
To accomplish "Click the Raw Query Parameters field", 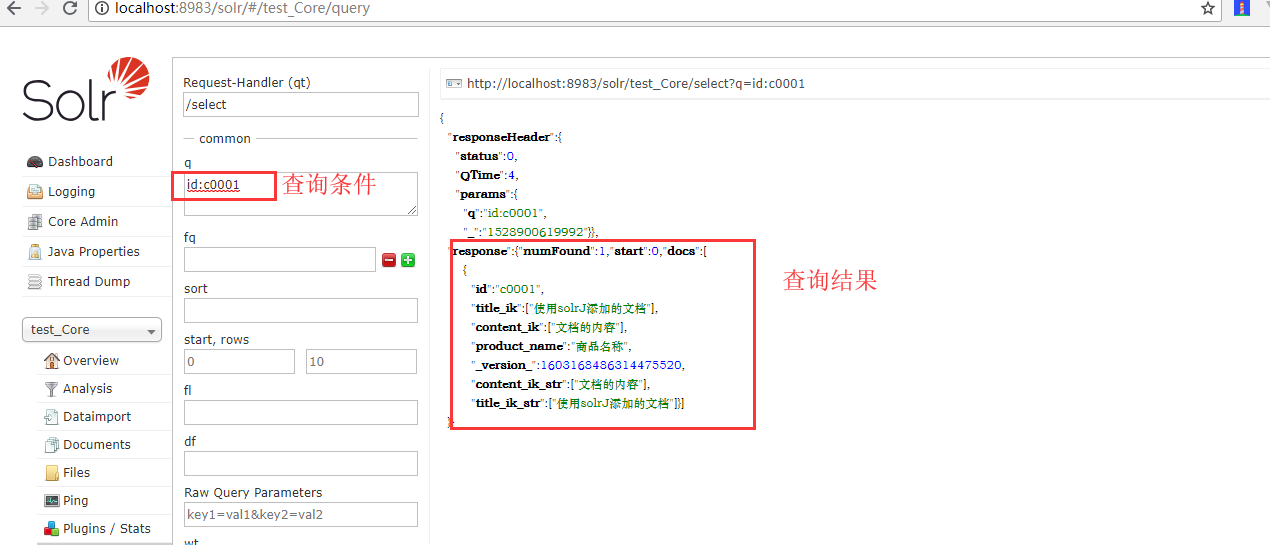I will click(x=301, y=514).
